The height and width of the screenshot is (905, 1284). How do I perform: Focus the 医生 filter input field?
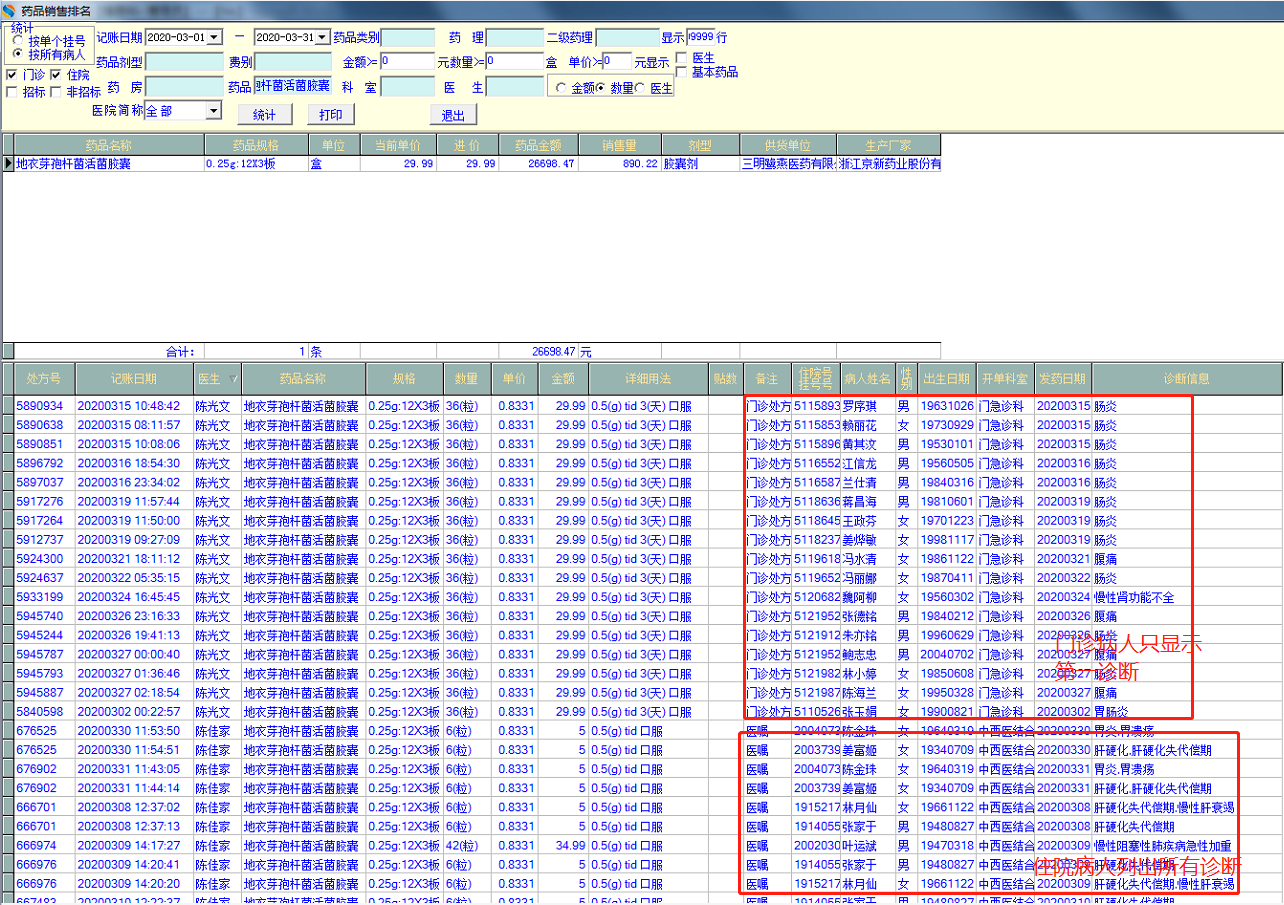tap(515, 87)
